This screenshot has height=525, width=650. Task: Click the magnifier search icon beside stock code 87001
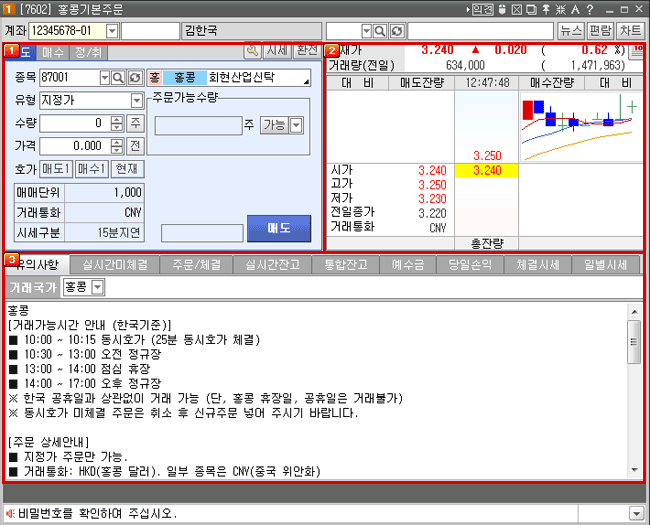coord(119,77)
